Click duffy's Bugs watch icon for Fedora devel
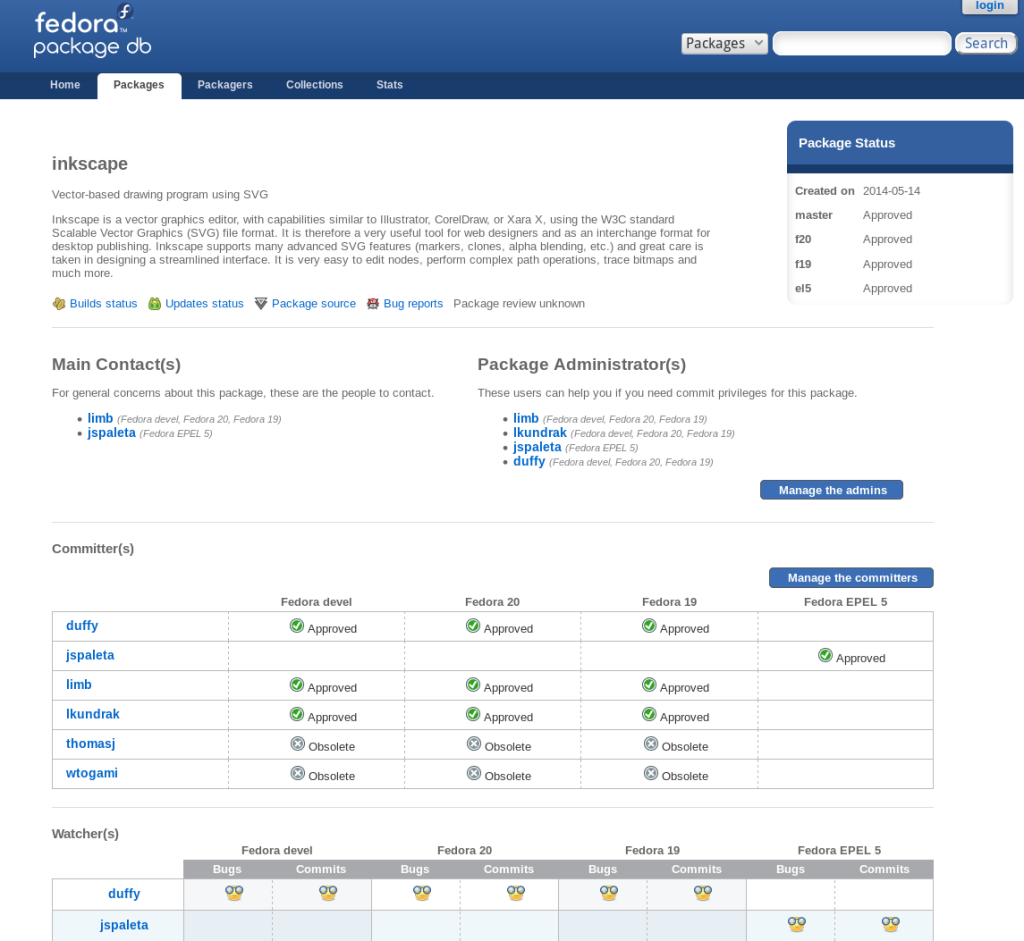 tap(233, 893)
